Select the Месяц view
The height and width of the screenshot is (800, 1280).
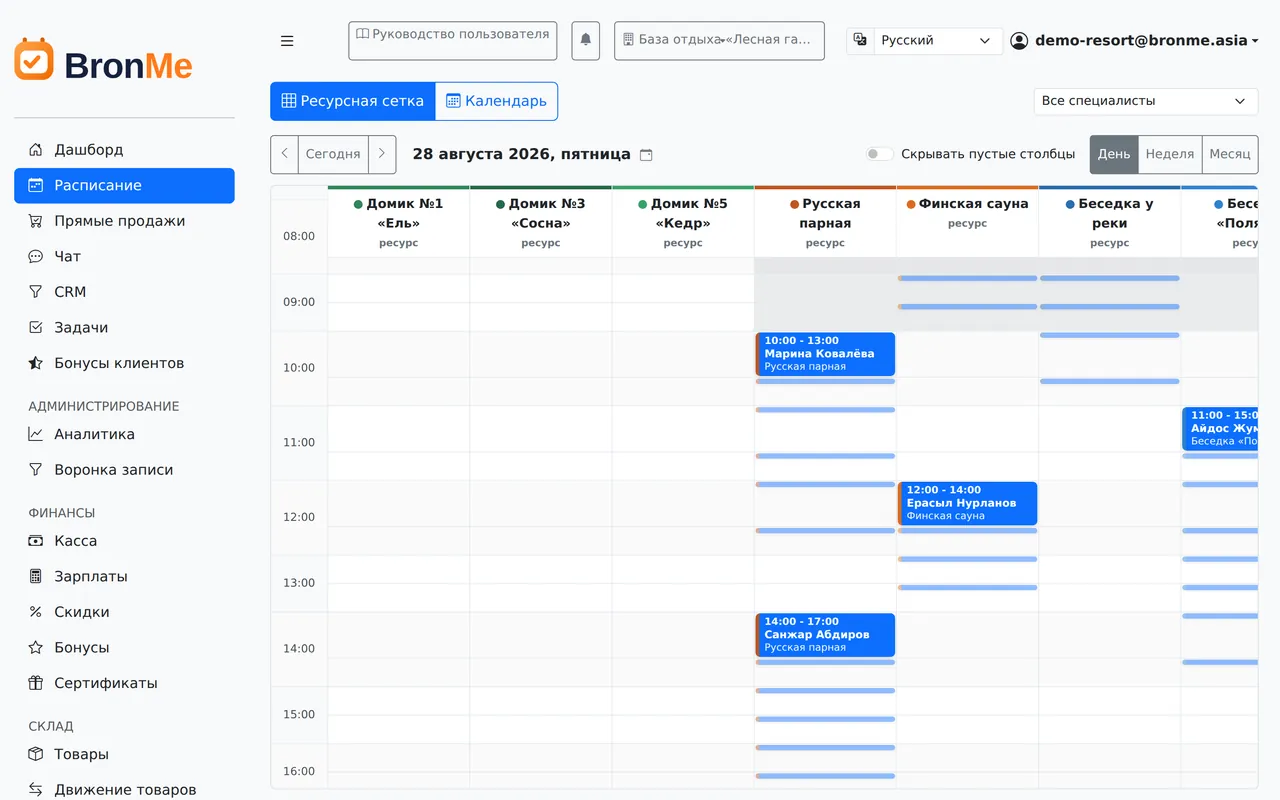point(1230,154)
